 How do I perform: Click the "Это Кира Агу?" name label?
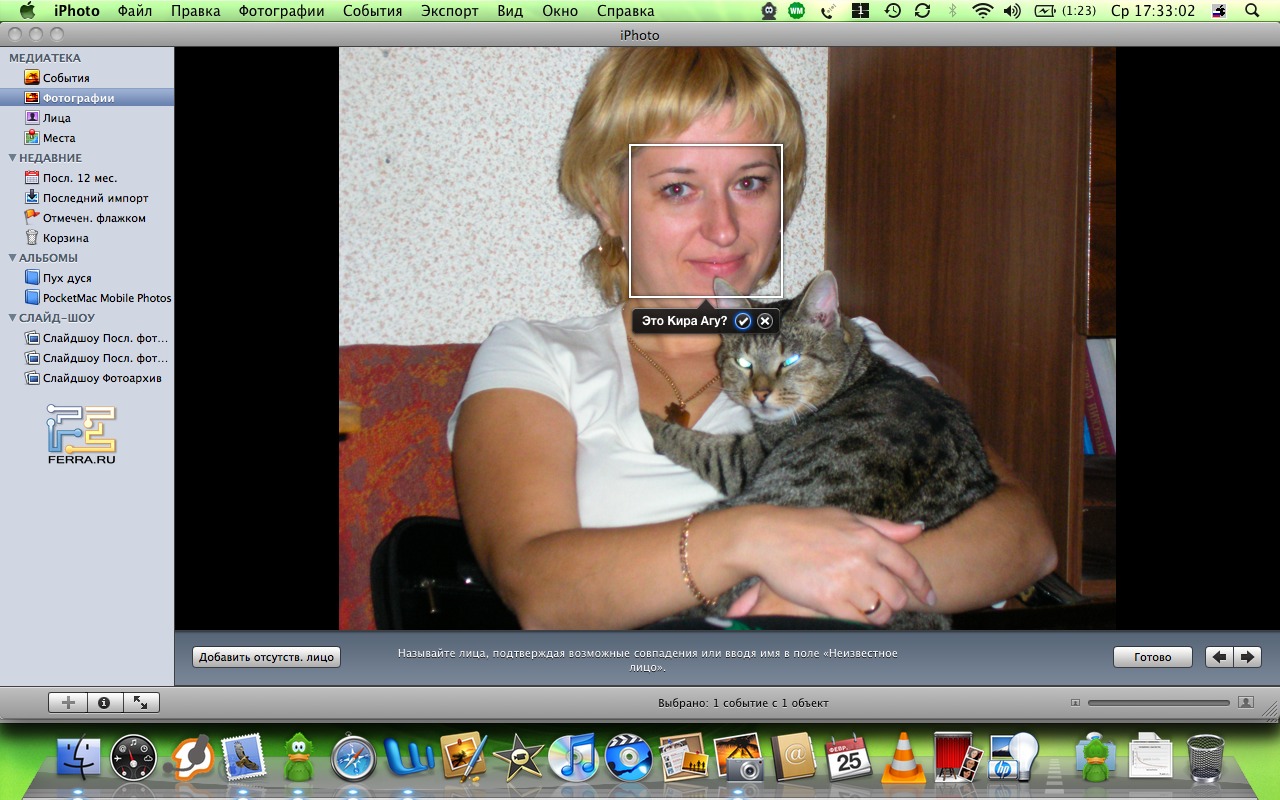pos(684,321)
